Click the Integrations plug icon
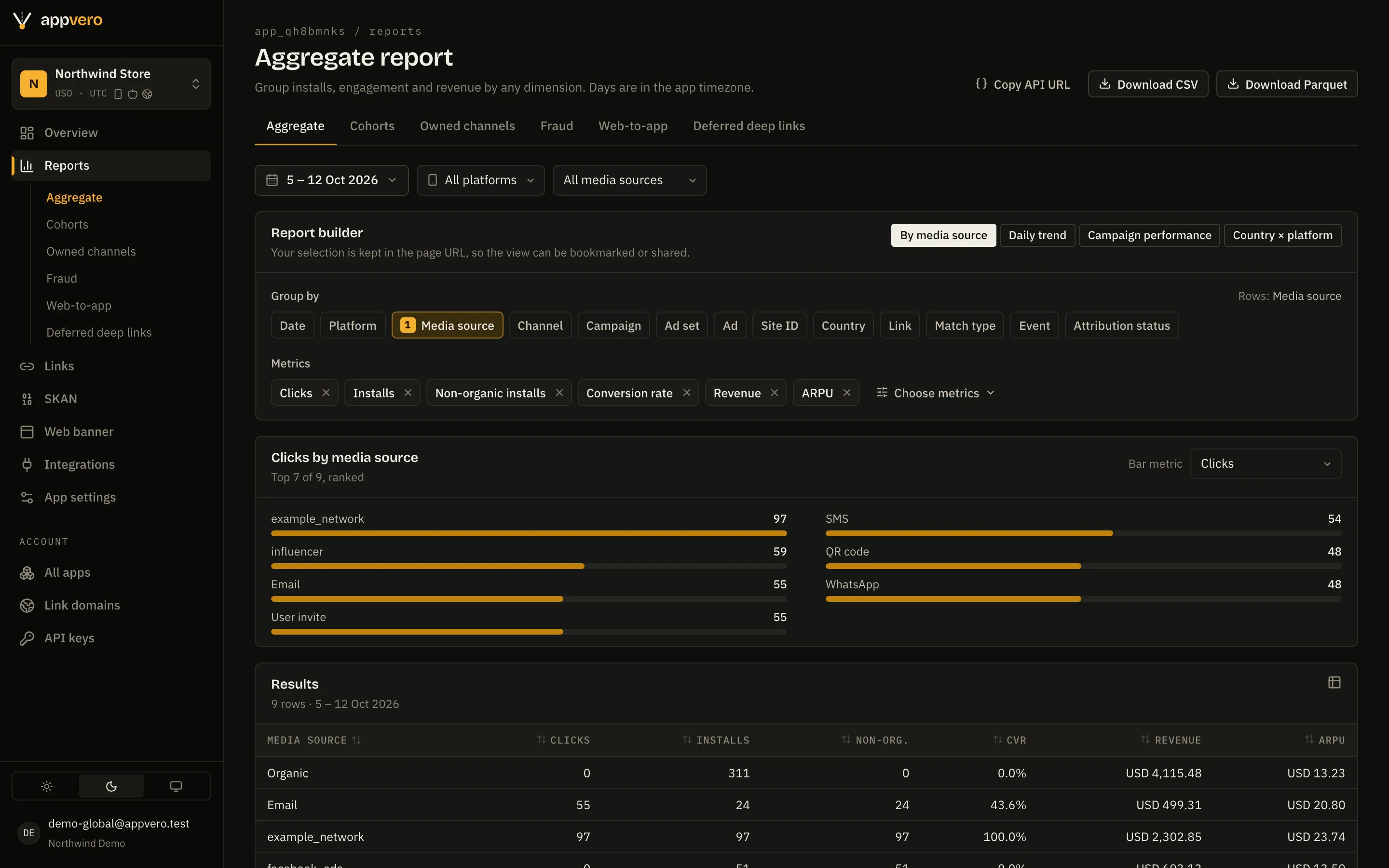 coord(27,464)
